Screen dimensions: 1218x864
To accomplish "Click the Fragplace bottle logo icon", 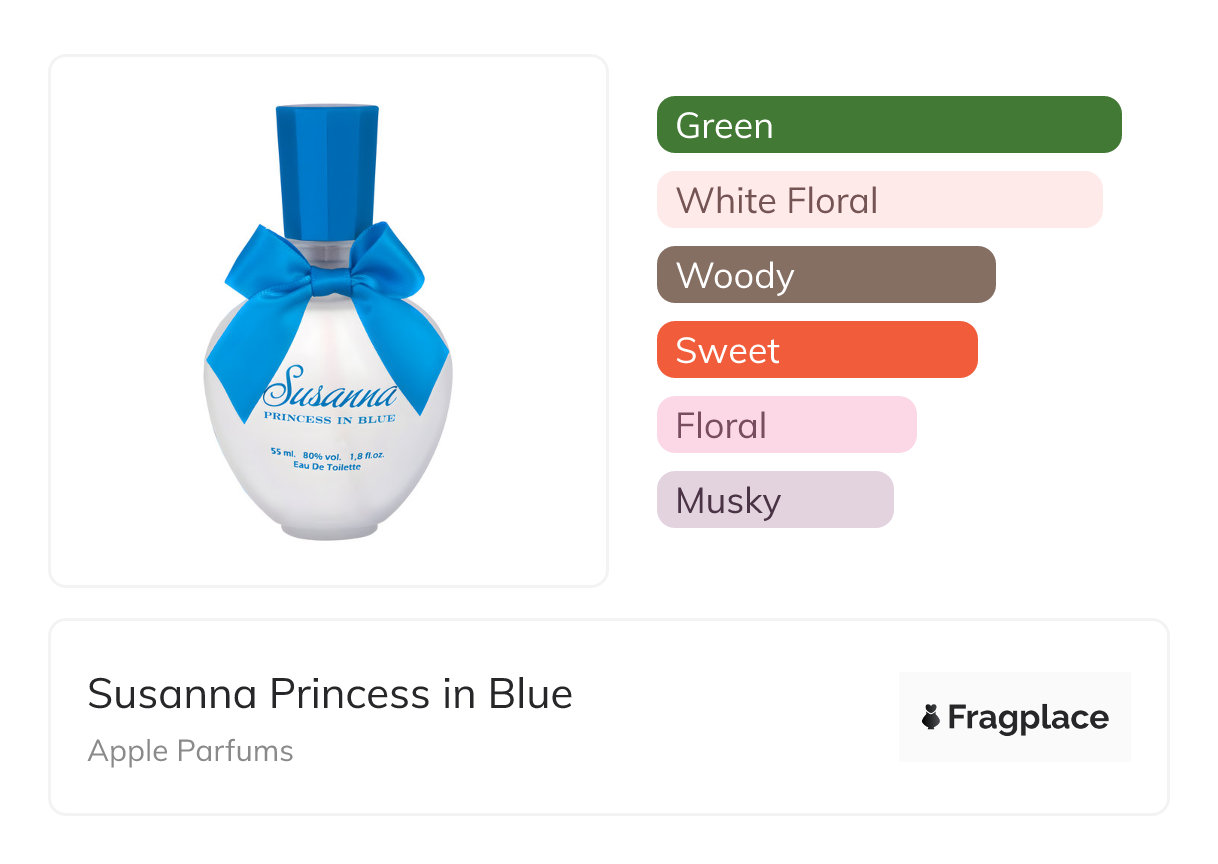I will coord(932,717).
